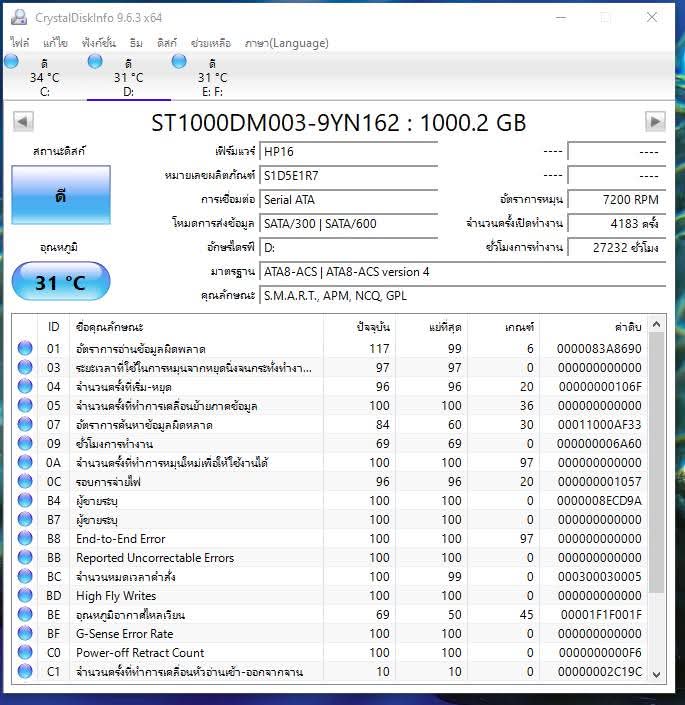Click status orb for attribute B7

25,519
